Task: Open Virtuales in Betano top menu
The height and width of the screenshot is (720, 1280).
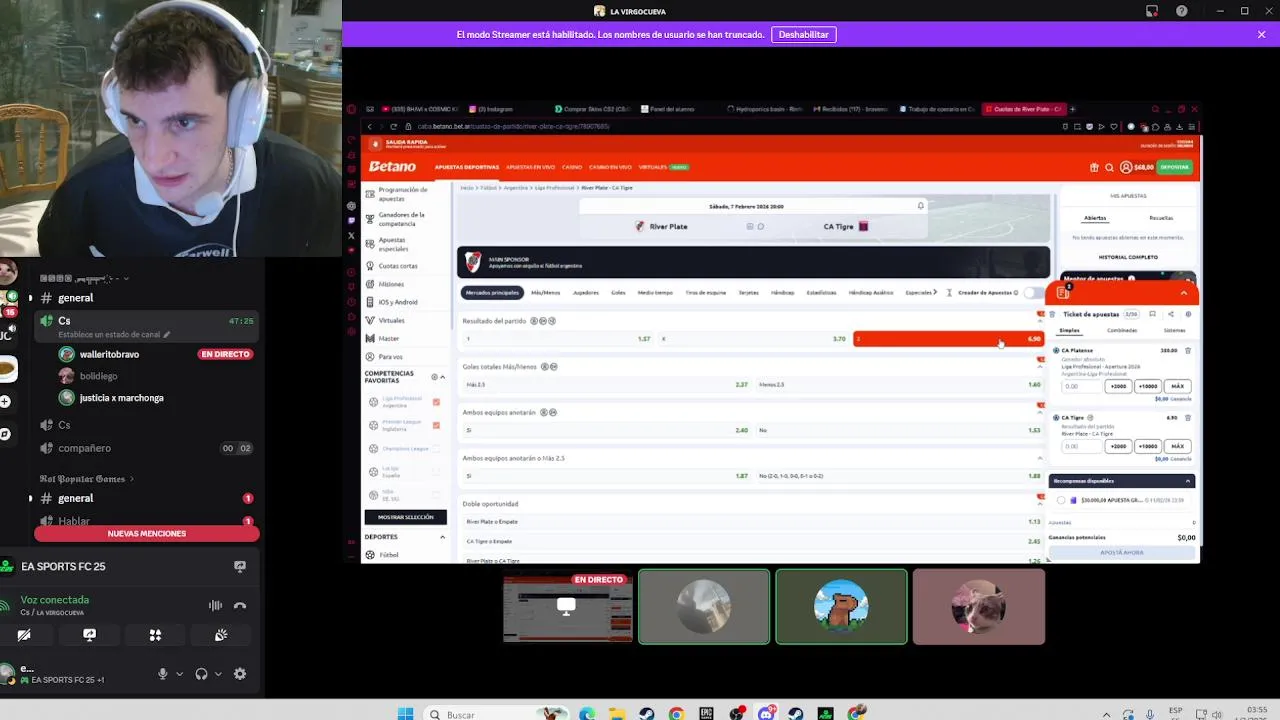Action: point(653,167)
